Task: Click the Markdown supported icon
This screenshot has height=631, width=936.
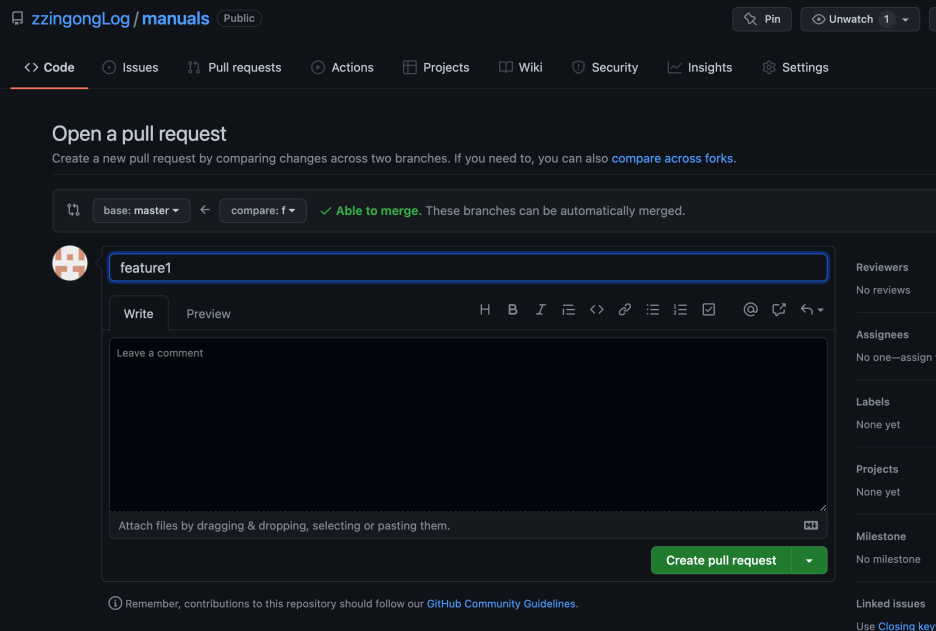Action: click(x=811, y=525)
